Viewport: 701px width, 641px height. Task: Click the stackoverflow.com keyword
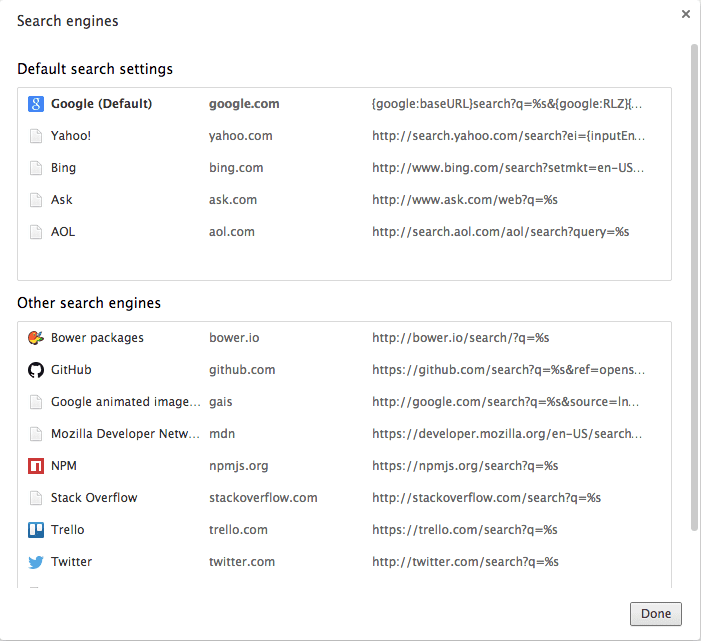[x=263, y=498]
